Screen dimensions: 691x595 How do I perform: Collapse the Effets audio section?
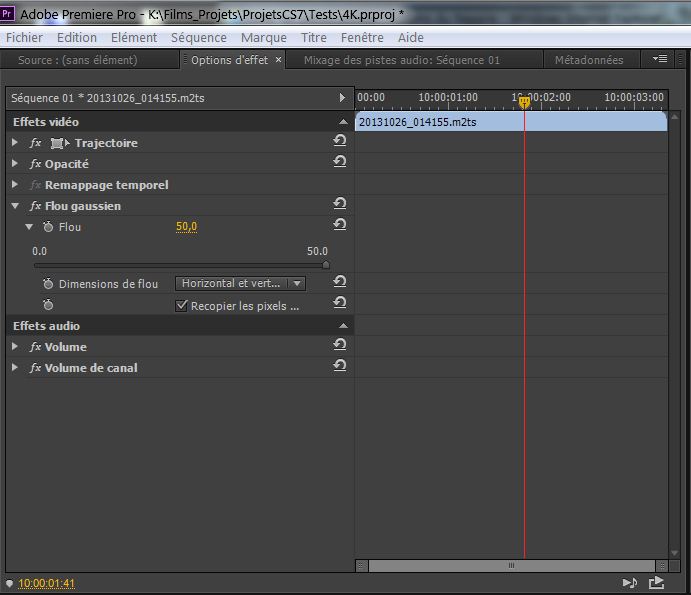343,326
